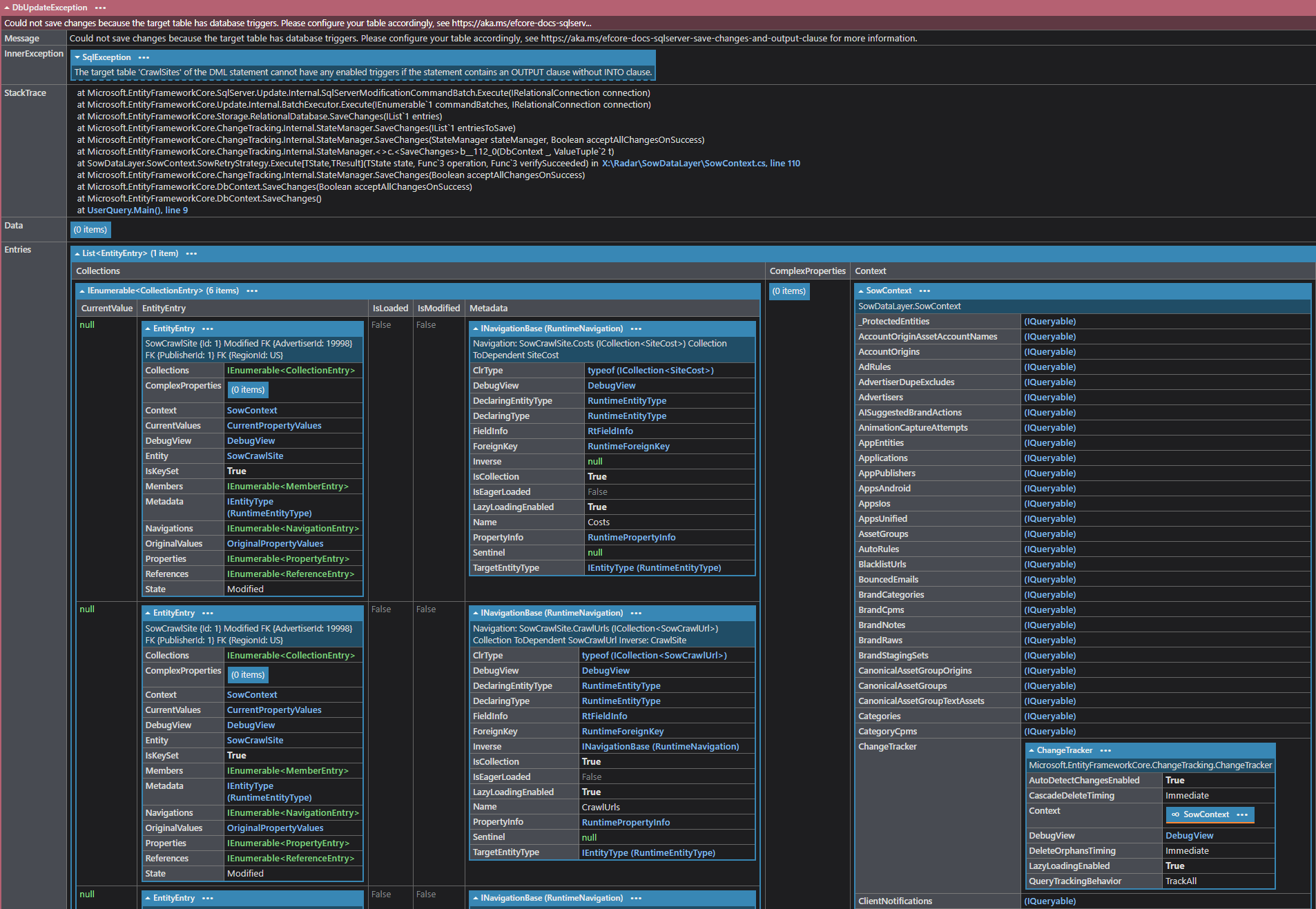Open the DbUpdateException ellipsis menu
Screen dimensions: 1316x909
100,8
